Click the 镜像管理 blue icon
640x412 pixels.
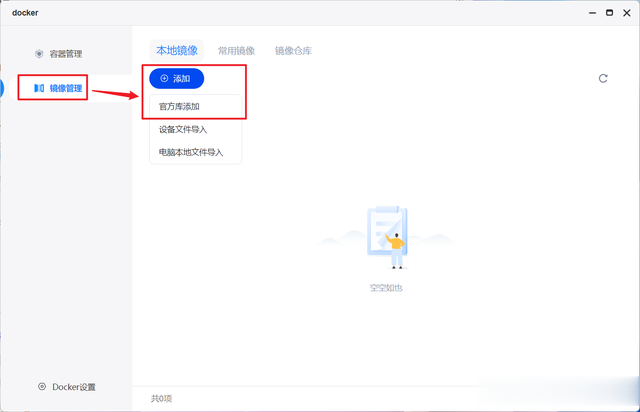39,88
